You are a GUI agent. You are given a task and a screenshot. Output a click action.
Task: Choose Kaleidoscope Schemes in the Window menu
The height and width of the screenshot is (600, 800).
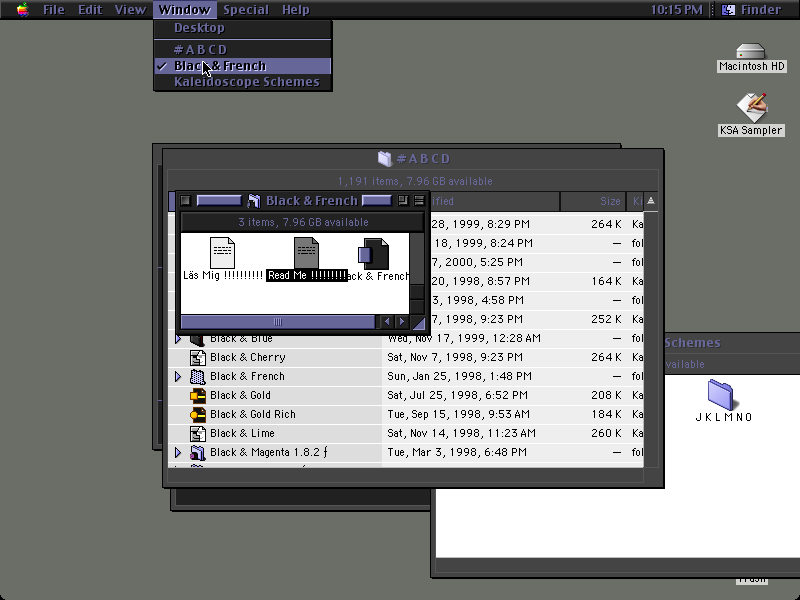tap(243, 82)
